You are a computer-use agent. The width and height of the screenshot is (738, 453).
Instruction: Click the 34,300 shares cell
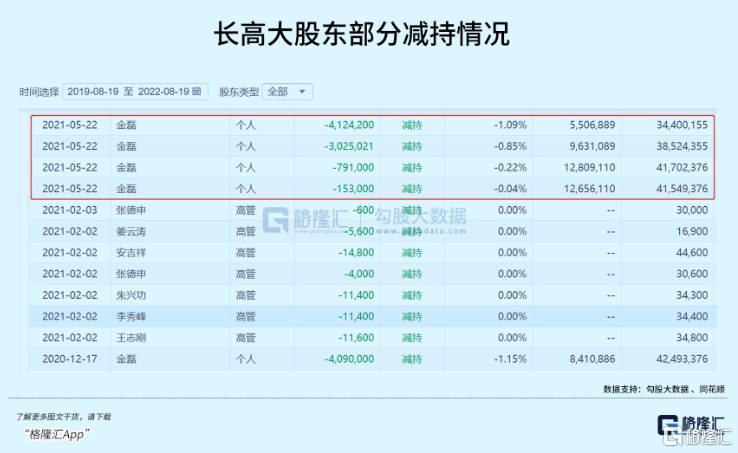[692, 295]
